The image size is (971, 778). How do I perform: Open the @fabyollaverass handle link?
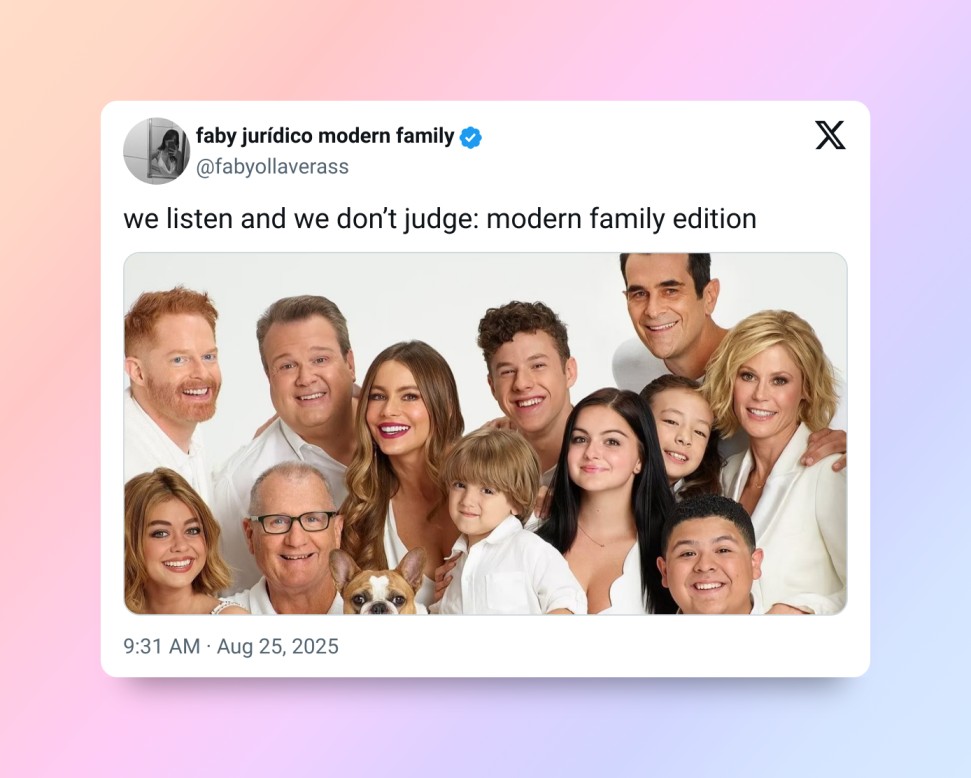coord(272,167)
